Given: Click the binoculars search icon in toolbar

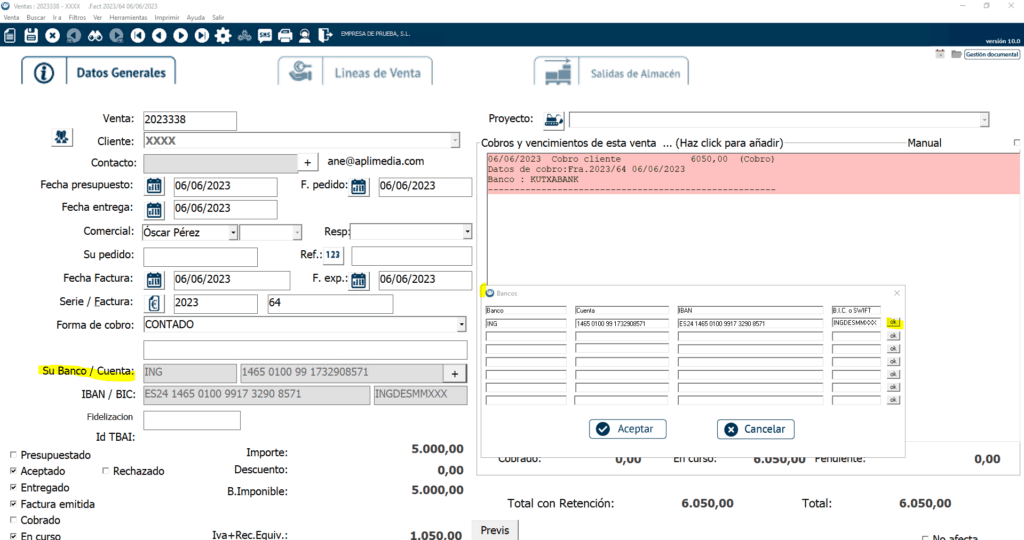Looking at the screenshot, I should click(x=95, y=36).
